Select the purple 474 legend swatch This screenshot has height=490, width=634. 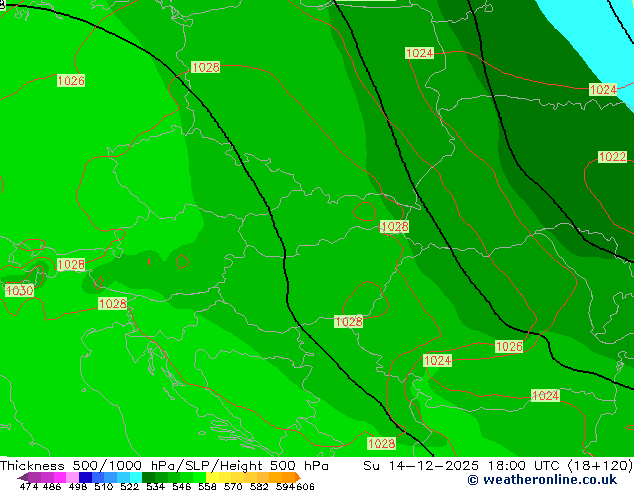point(34,477)
